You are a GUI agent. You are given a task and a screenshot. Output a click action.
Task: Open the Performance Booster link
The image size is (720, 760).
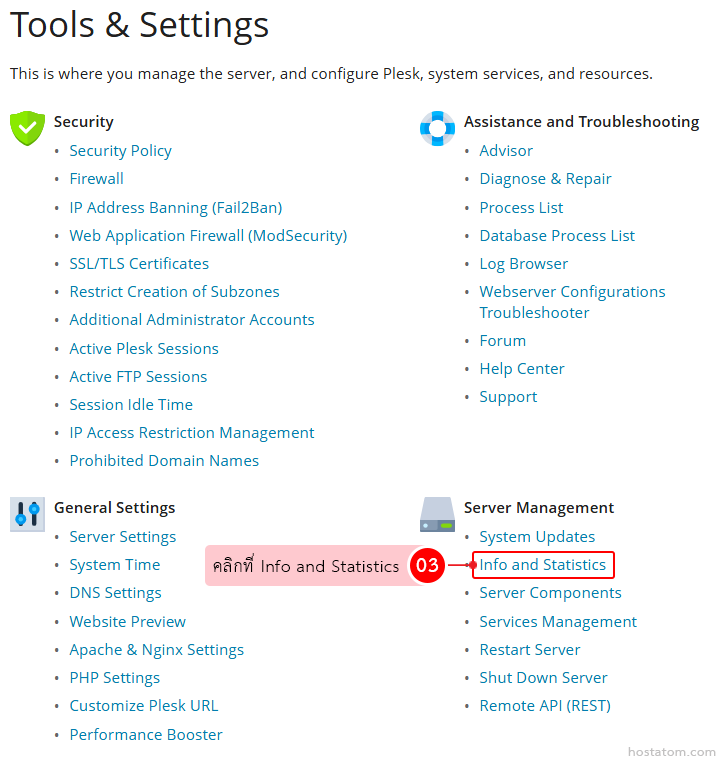[x=146, y=735]
